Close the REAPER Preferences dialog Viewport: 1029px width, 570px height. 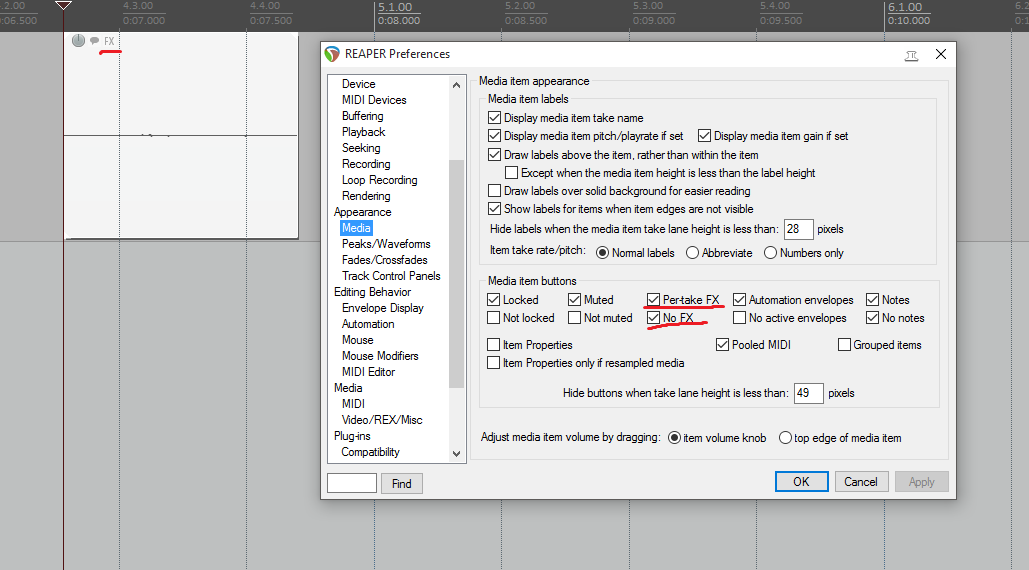(941, 54)
